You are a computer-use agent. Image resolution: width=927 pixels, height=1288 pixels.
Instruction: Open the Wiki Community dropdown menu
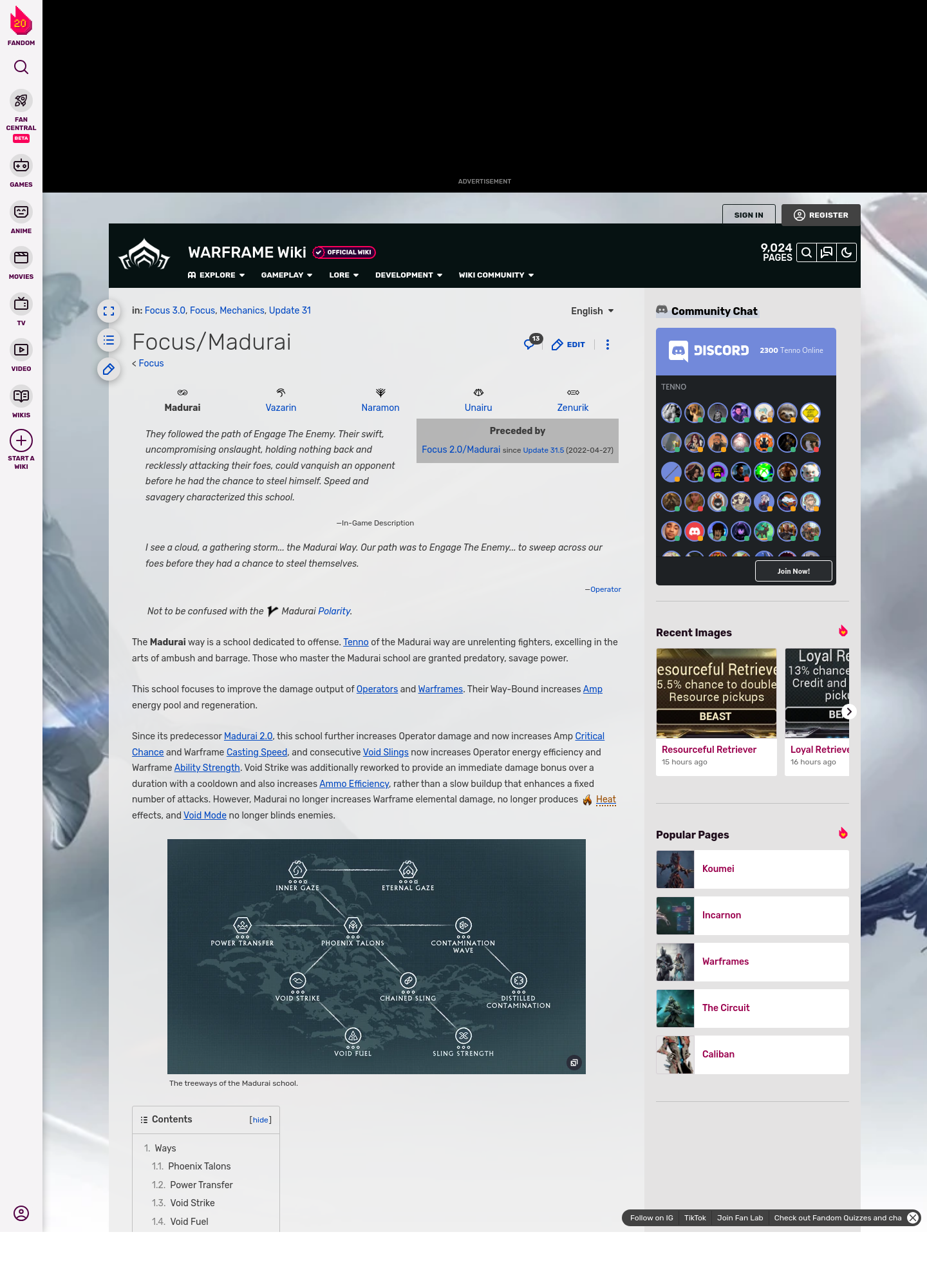click(x=496, y=275)
